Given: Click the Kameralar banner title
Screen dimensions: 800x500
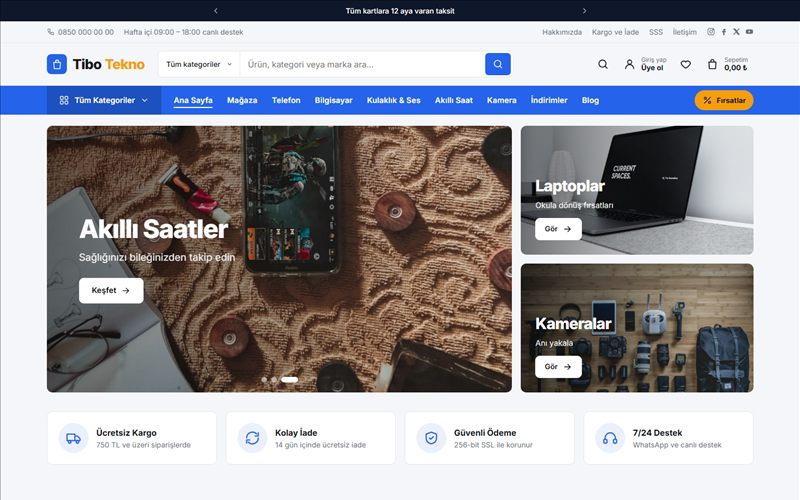Looking at the screenshot, I should (573, 324).
